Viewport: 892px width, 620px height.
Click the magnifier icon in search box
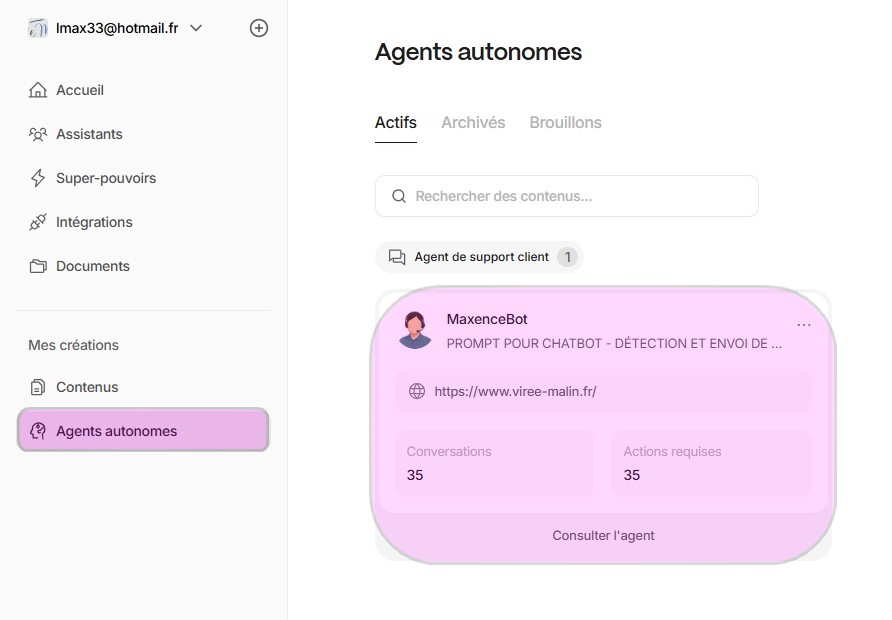(x=399, y=196)
